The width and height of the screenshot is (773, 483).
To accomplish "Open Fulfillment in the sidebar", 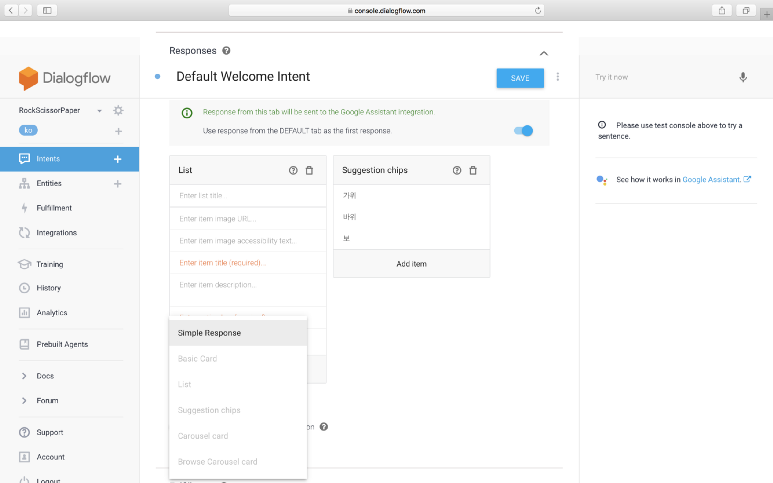I will pos(55,208).
